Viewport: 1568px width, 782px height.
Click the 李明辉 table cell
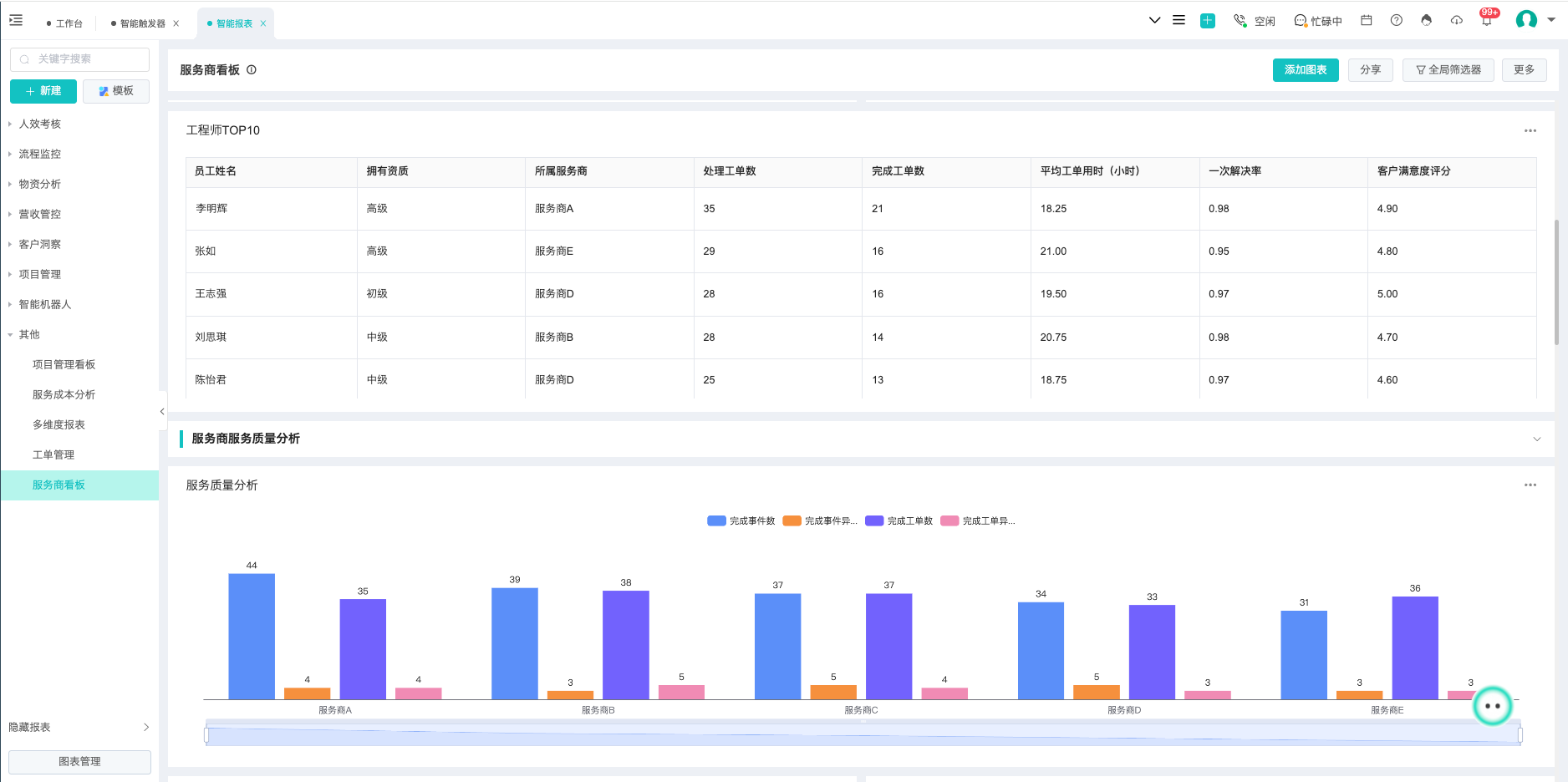[271, 209]
